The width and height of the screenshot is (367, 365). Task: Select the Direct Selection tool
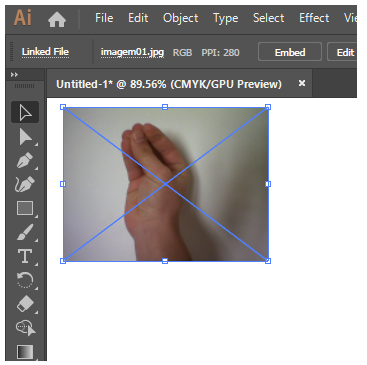(25, 137)
